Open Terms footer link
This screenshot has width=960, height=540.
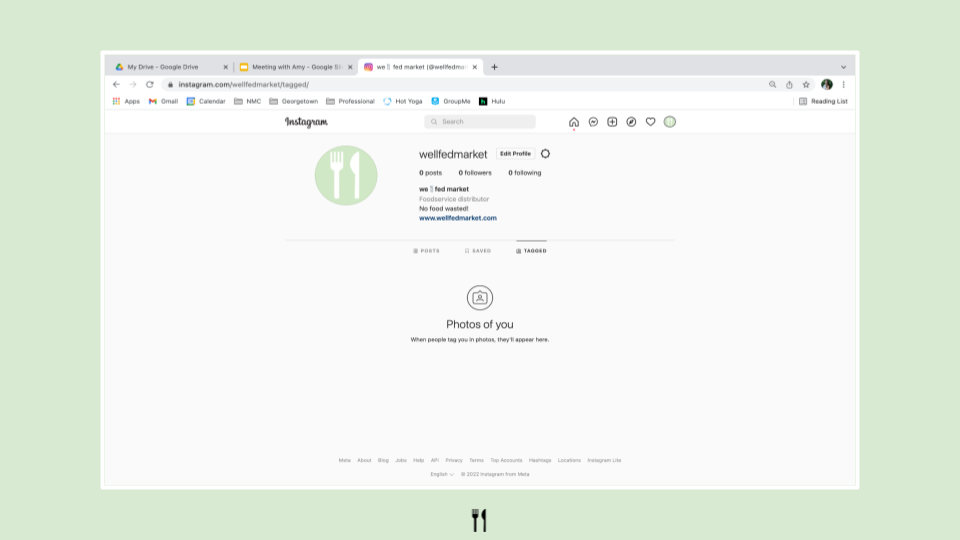[476, 460]
